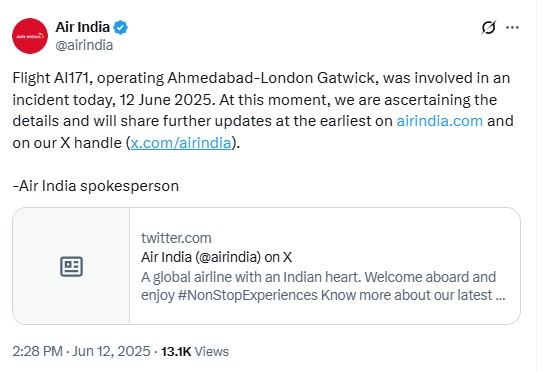The width and height of the screenshot is (555, 372).
Task: Click card description about NonStopExperiences
Action: [323, 286]
